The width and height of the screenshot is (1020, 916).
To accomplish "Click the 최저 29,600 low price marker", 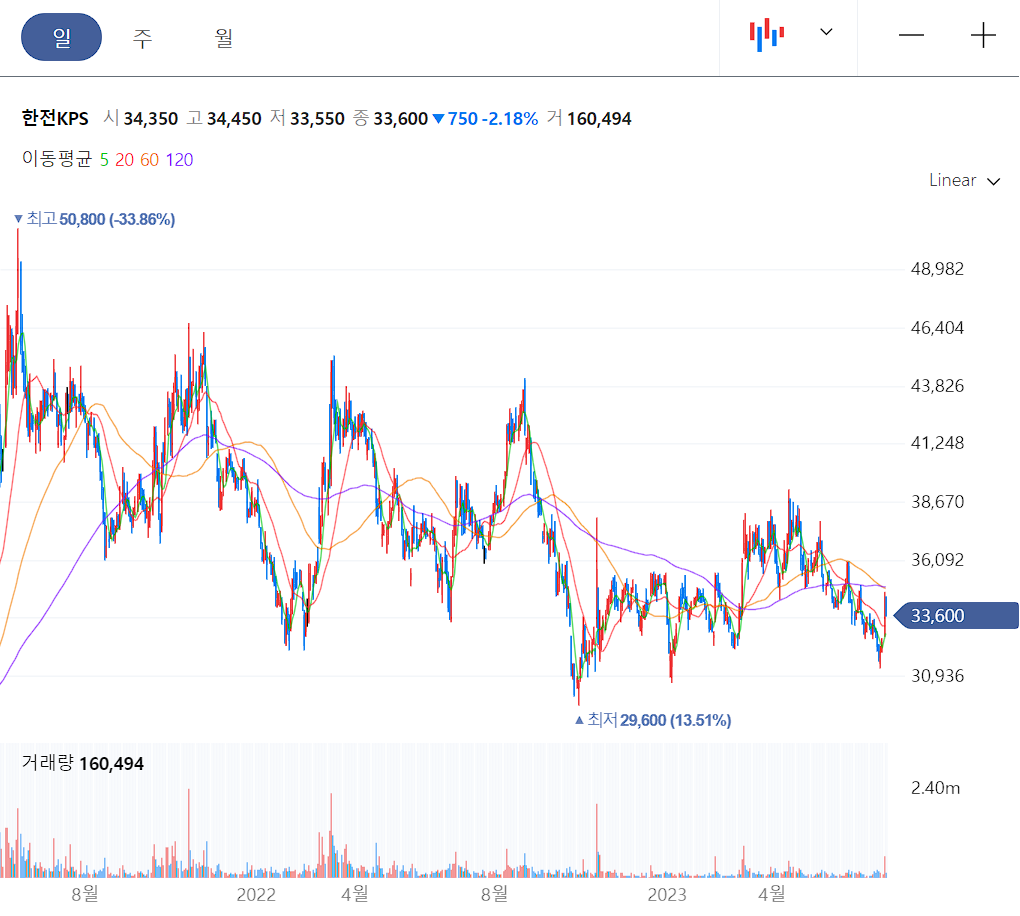I will [653, 720].
